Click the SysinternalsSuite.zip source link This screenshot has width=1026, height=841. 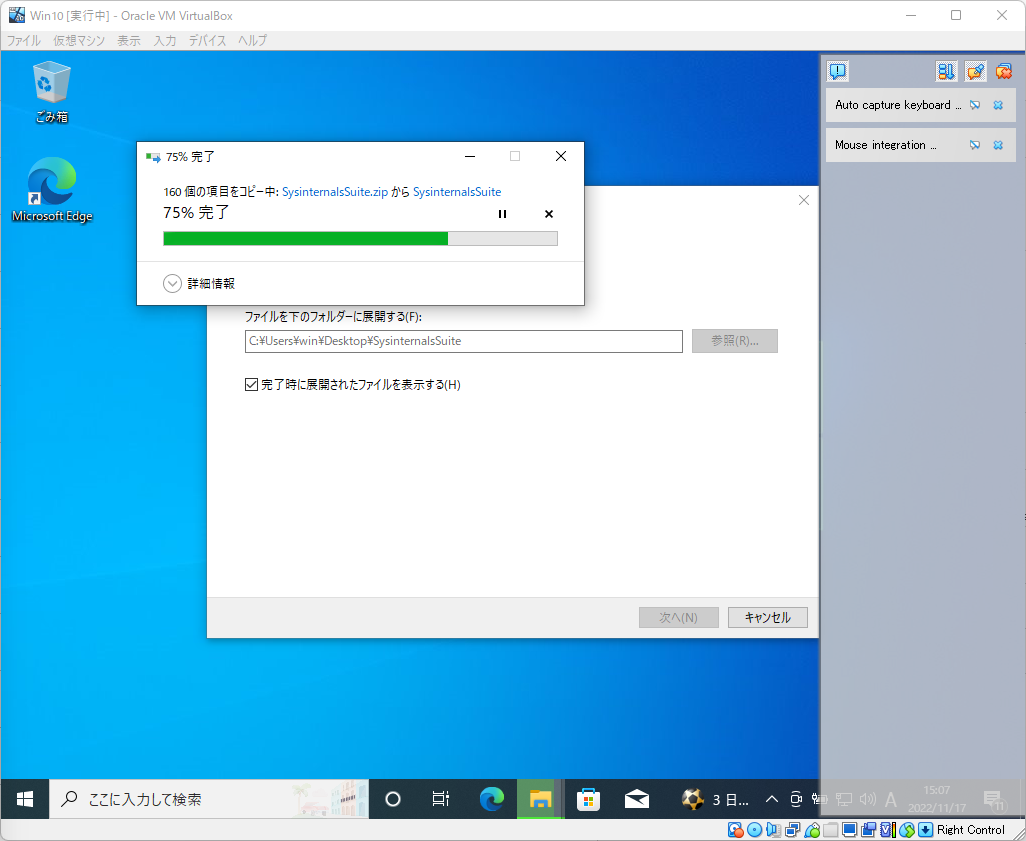pos(335,192)
